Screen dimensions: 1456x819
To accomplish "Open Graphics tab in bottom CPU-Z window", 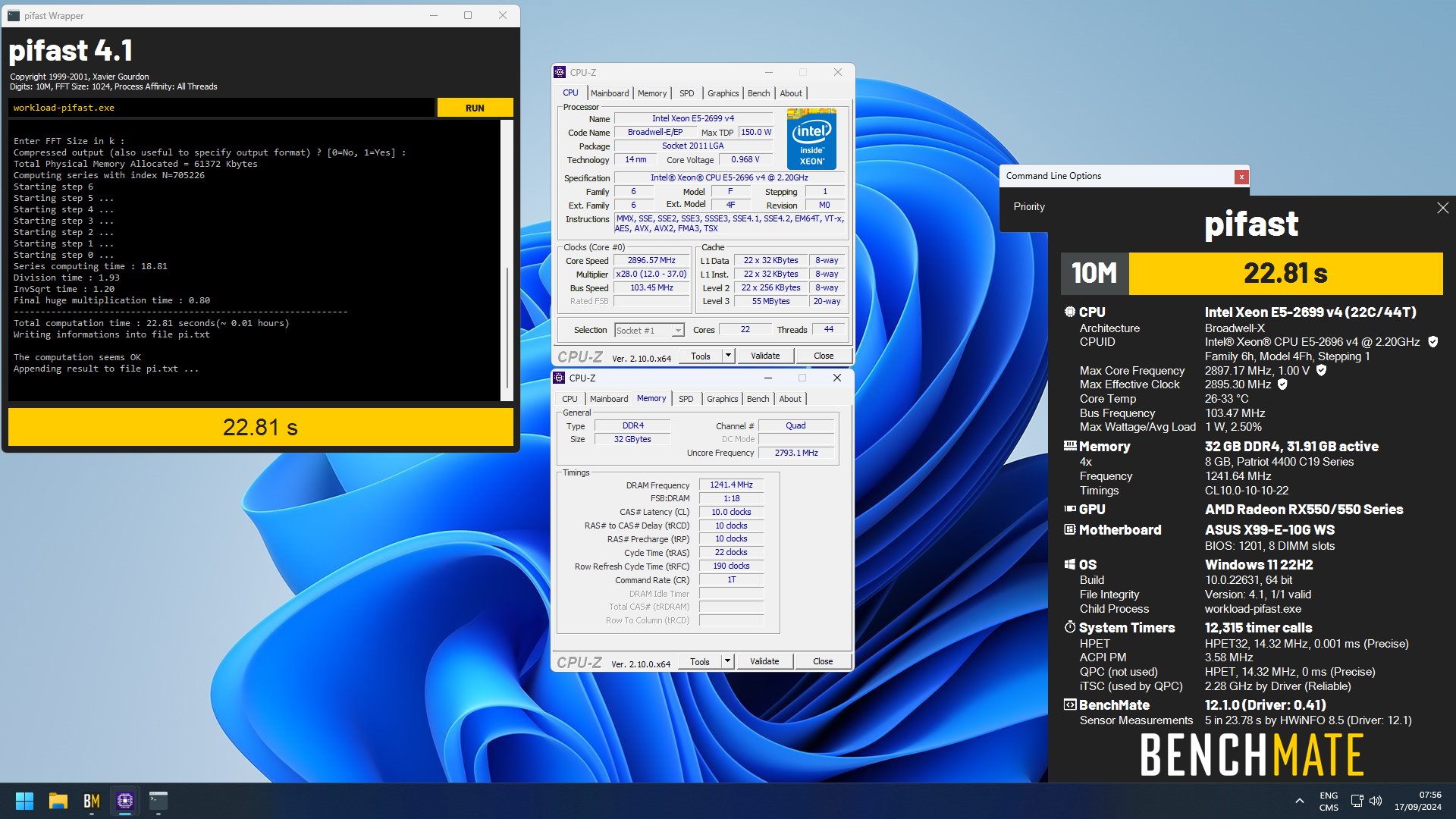I will tap(722, 399).
